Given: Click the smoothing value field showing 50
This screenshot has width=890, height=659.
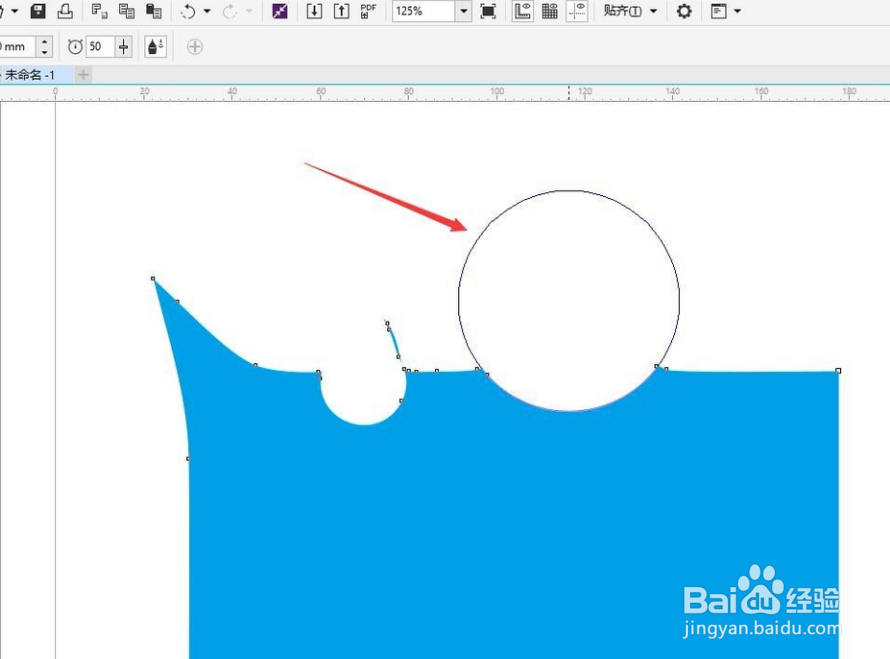Looking at the screenshot, I should [x=100, y=47].
